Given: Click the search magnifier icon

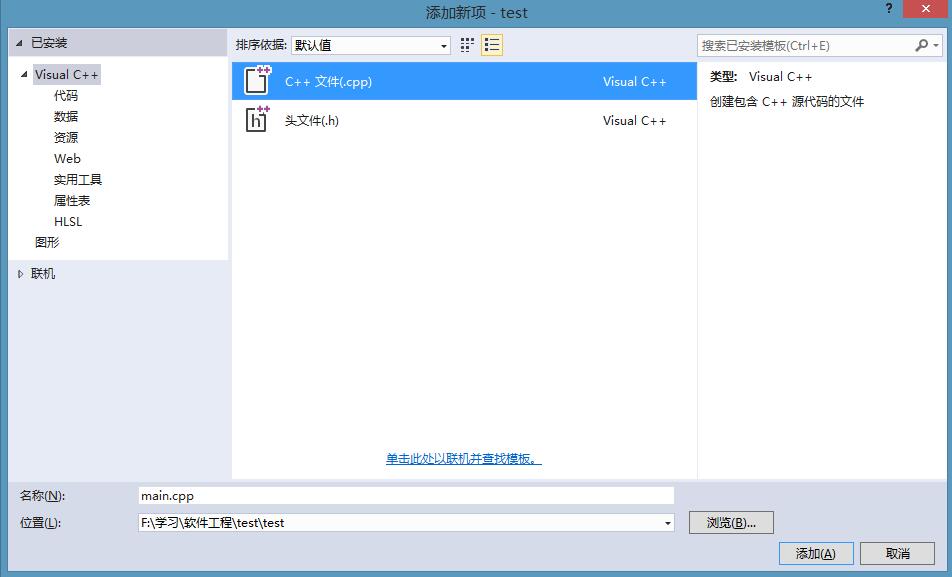Looking at the screenshot, I should coord(921,46).
